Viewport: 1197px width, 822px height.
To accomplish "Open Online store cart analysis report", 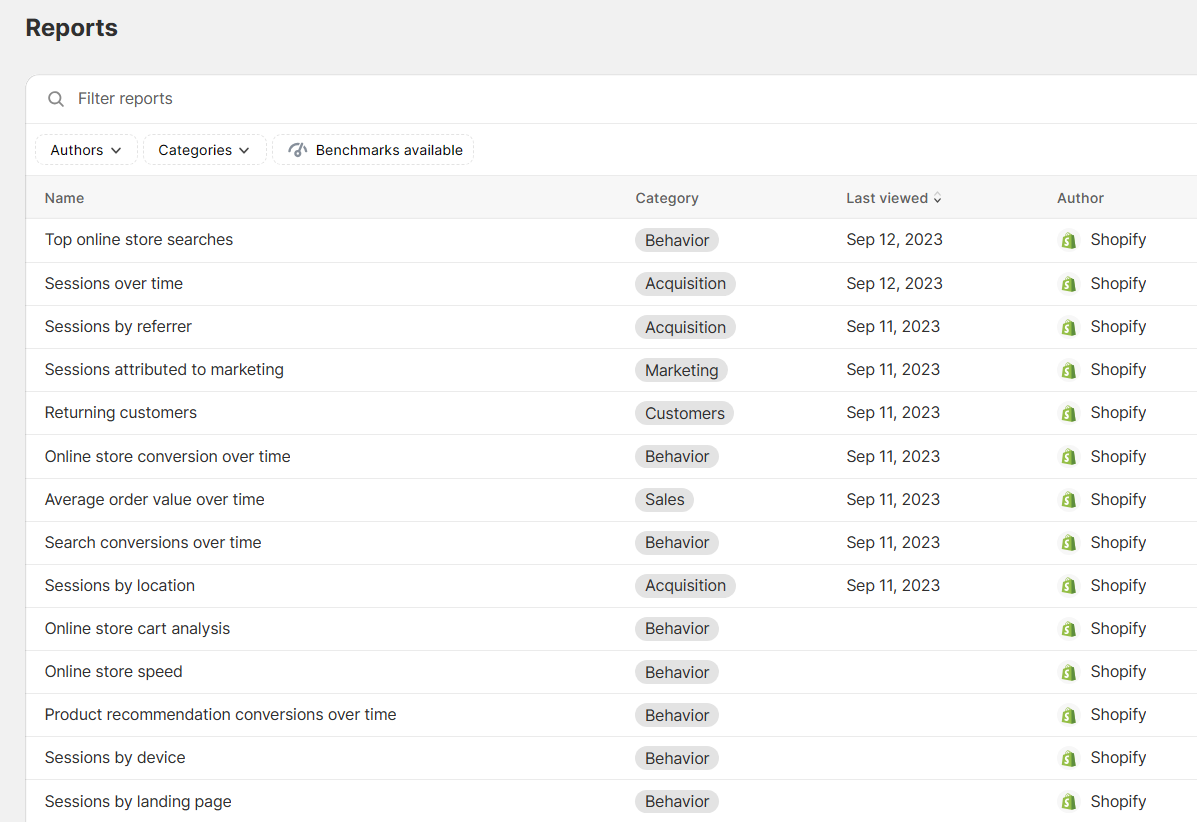I will (x=137, y=629).
